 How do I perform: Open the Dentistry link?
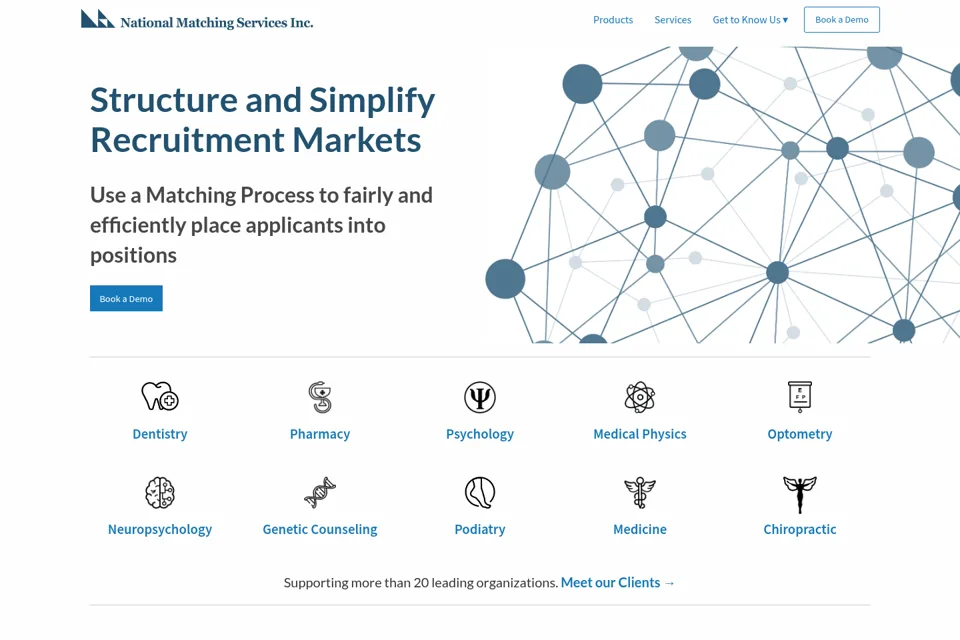point(160,434)
